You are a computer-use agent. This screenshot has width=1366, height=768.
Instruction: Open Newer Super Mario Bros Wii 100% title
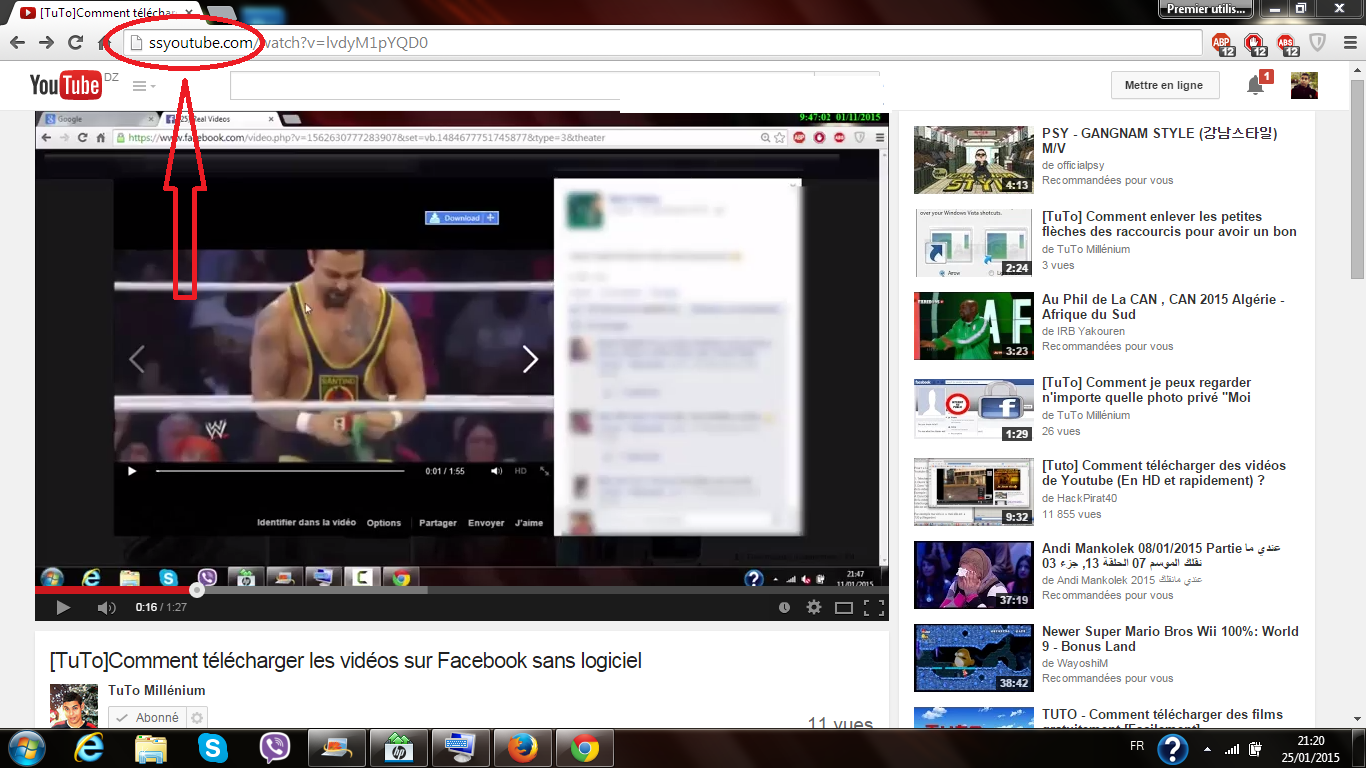coord(1170,639)
